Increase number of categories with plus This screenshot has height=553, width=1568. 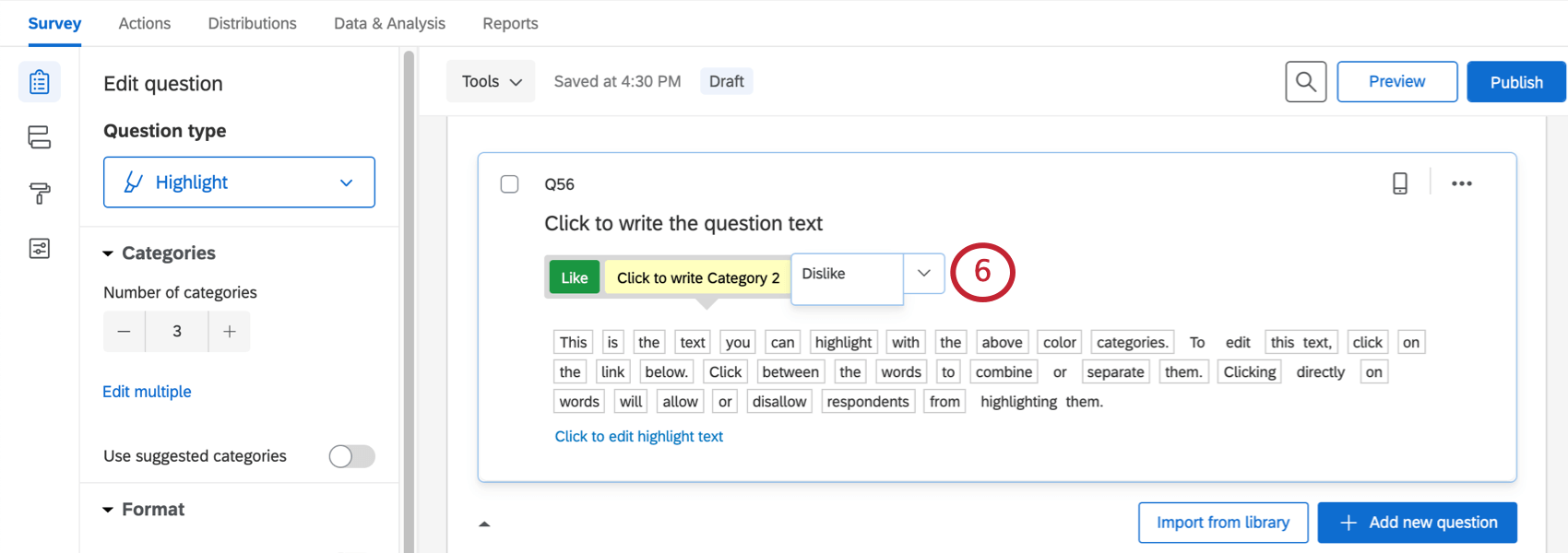230,331
